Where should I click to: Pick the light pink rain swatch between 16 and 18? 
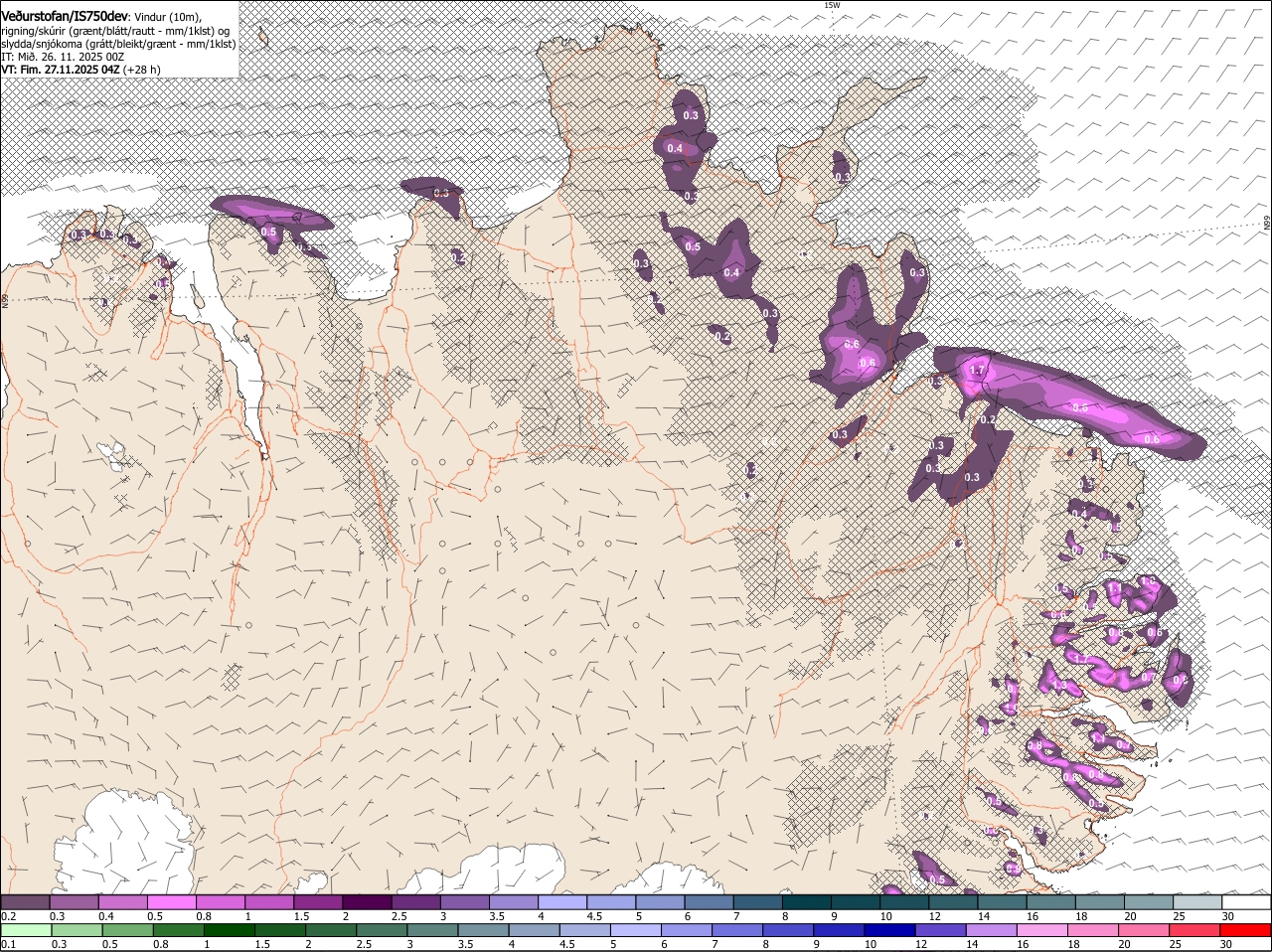1042,930
